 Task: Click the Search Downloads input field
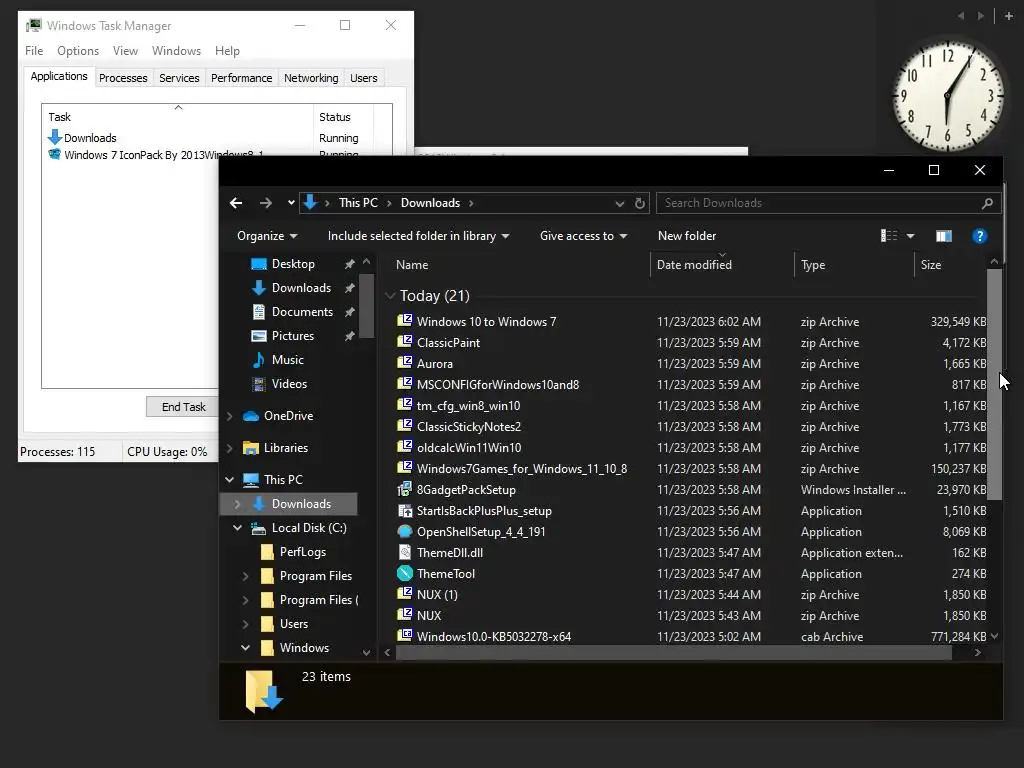pos(820,203)
